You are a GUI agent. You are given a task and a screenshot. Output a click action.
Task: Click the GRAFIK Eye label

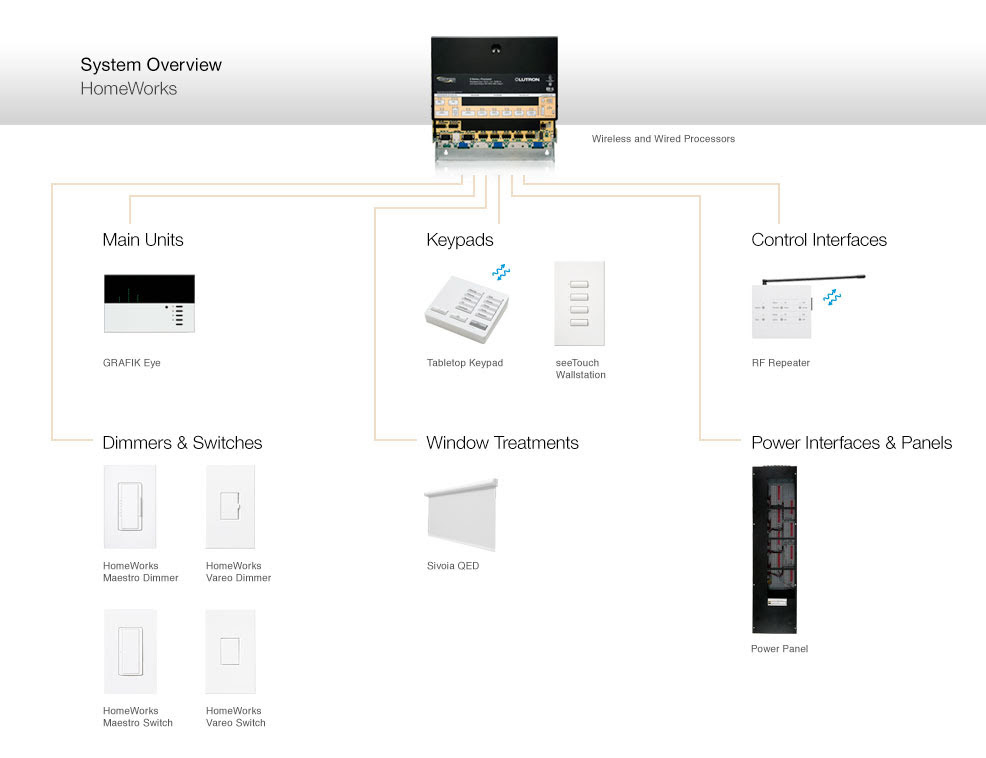(x=131, y=363)
